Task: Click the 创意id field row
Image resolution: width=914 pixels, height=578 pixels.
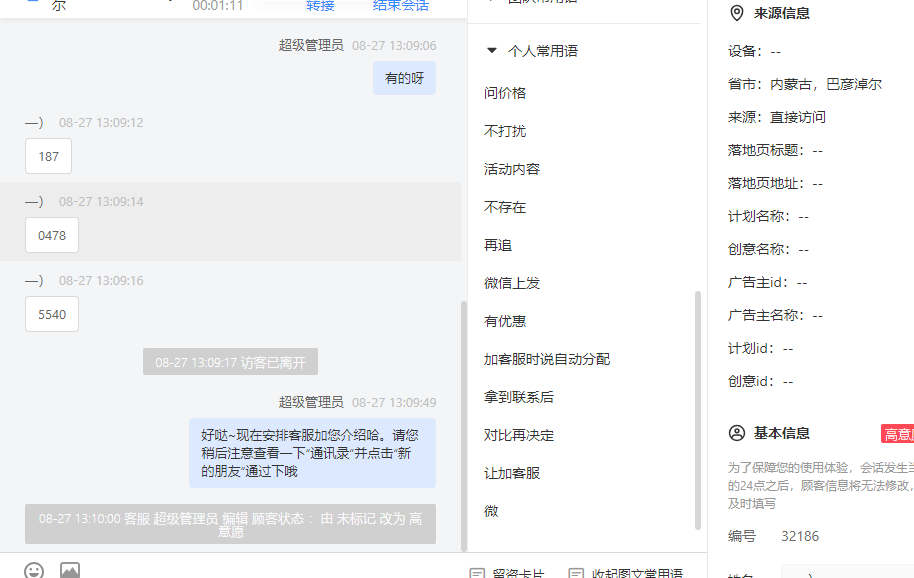Action: pos(761,381)
